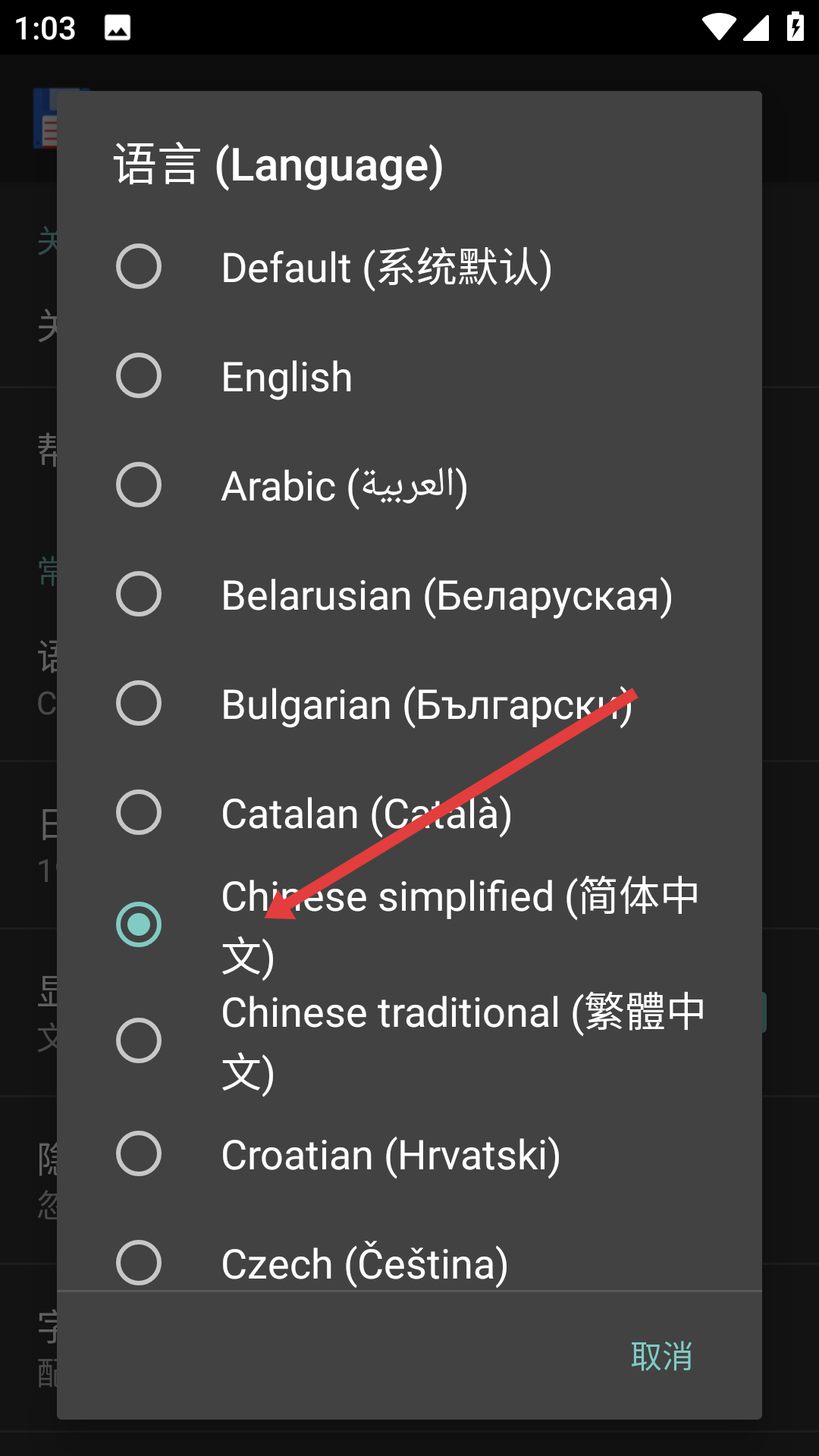Select the Default (系统默认) radio button

tap(139, 267)
